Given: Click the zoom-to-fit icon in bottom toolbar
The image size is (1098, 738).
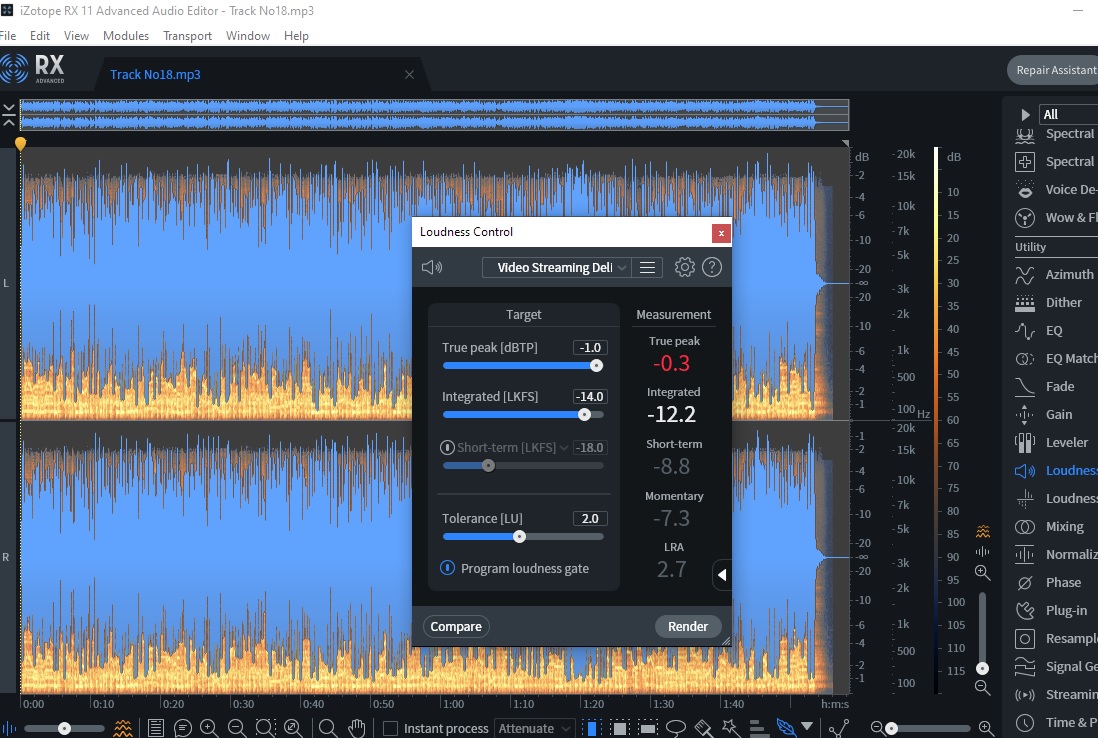Looking at the screenshot, I should 293,728.
